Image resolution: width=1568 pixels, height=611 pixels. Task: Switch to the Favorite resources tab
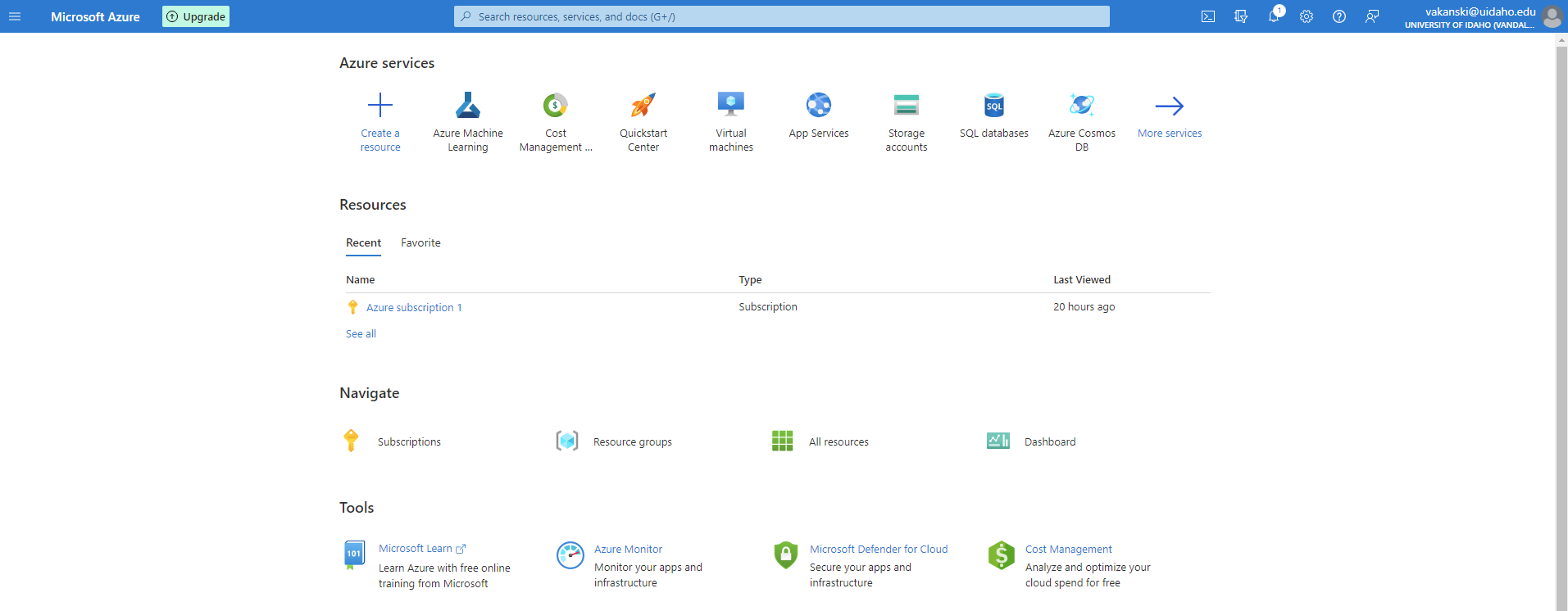[x=420, y=243]
